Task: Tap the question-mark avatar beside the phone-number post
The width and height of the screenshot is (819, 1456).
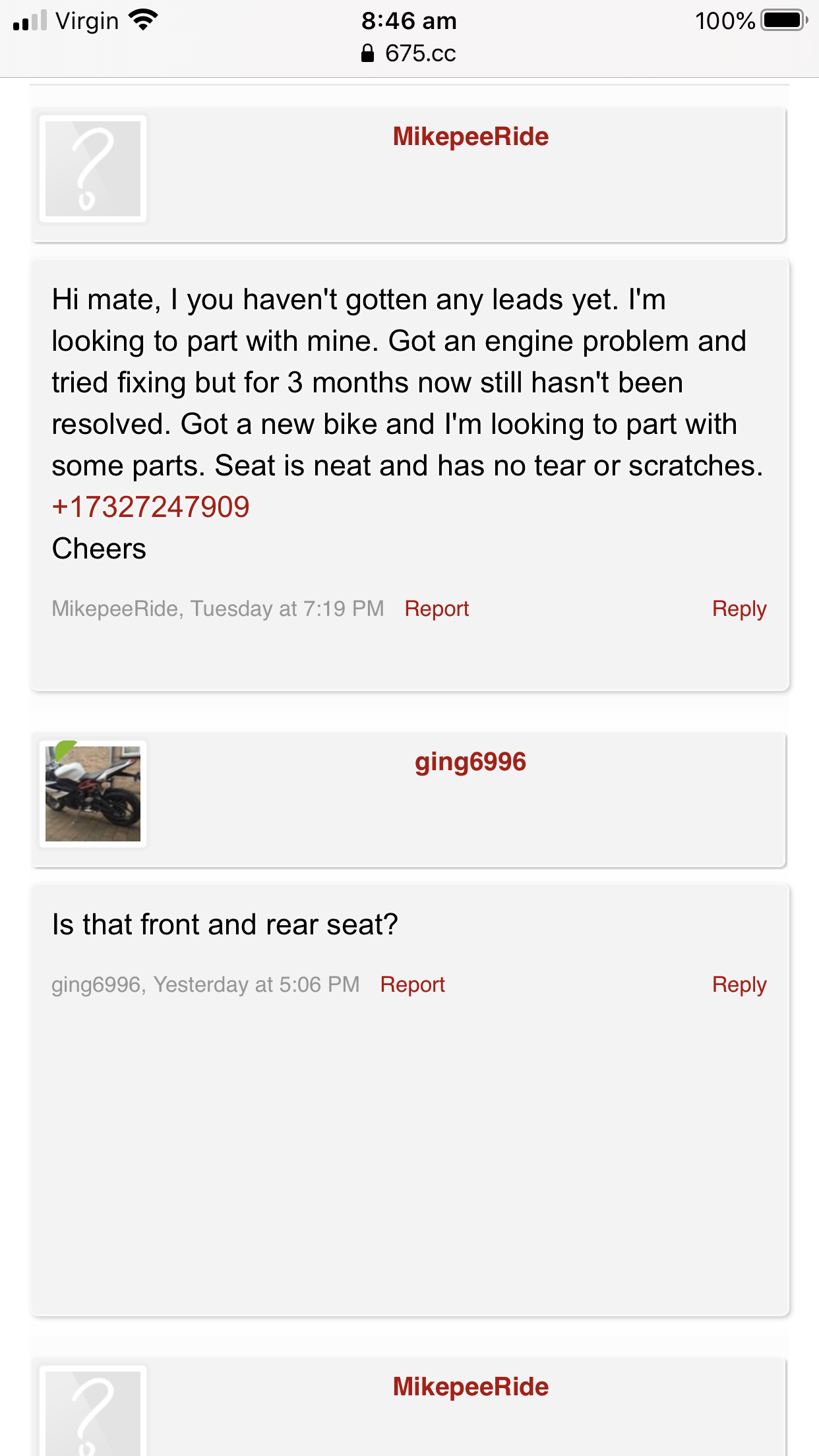Action: [x=93, y=169]
